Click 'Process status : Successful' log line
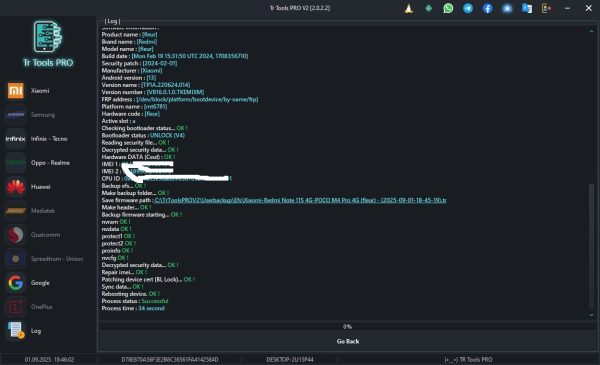The image size is (600, 365). pyautogui.click(x=135, y=301)
